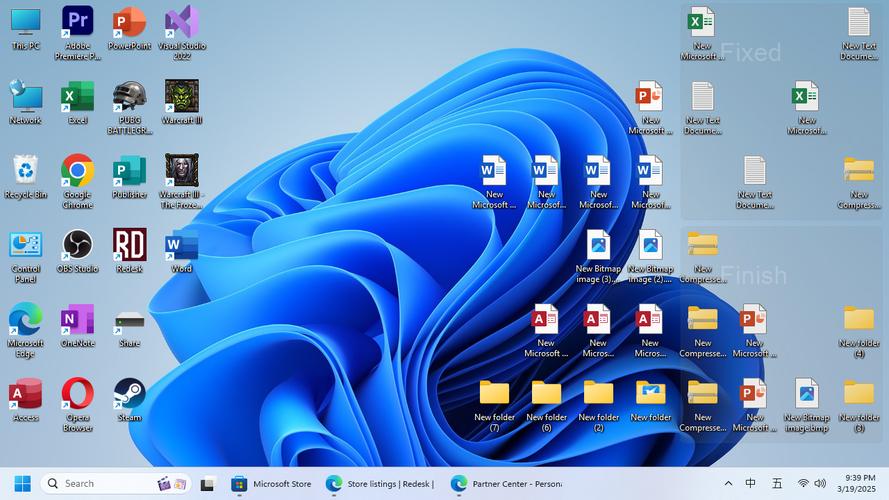Screen dimensions: 889x500
Task: Select OBS Studio shortcut
Action: click(x=78, y=252)
